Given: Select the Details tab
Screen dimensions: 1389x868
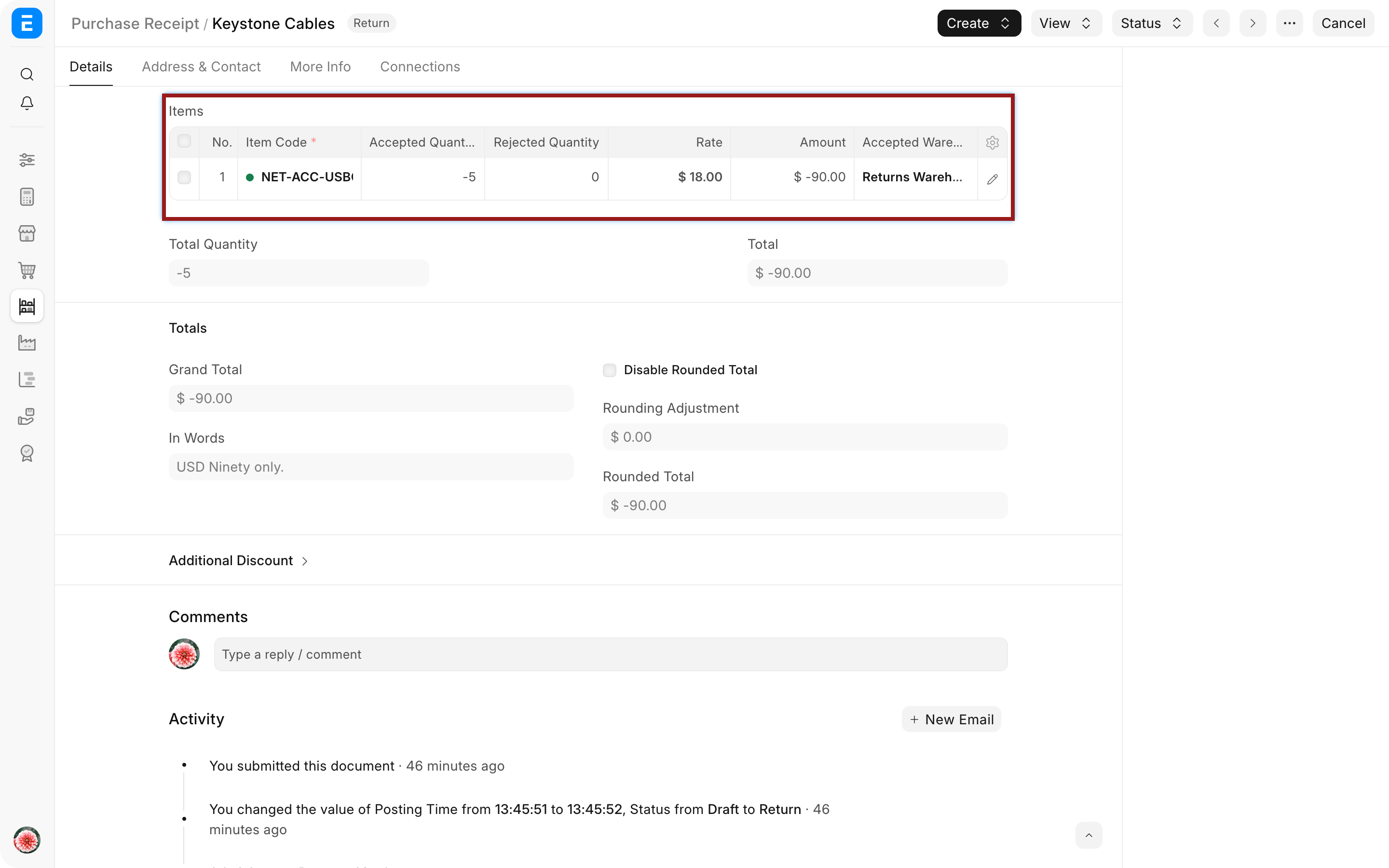Looking at the screenshot, I should tap(91, 67).
